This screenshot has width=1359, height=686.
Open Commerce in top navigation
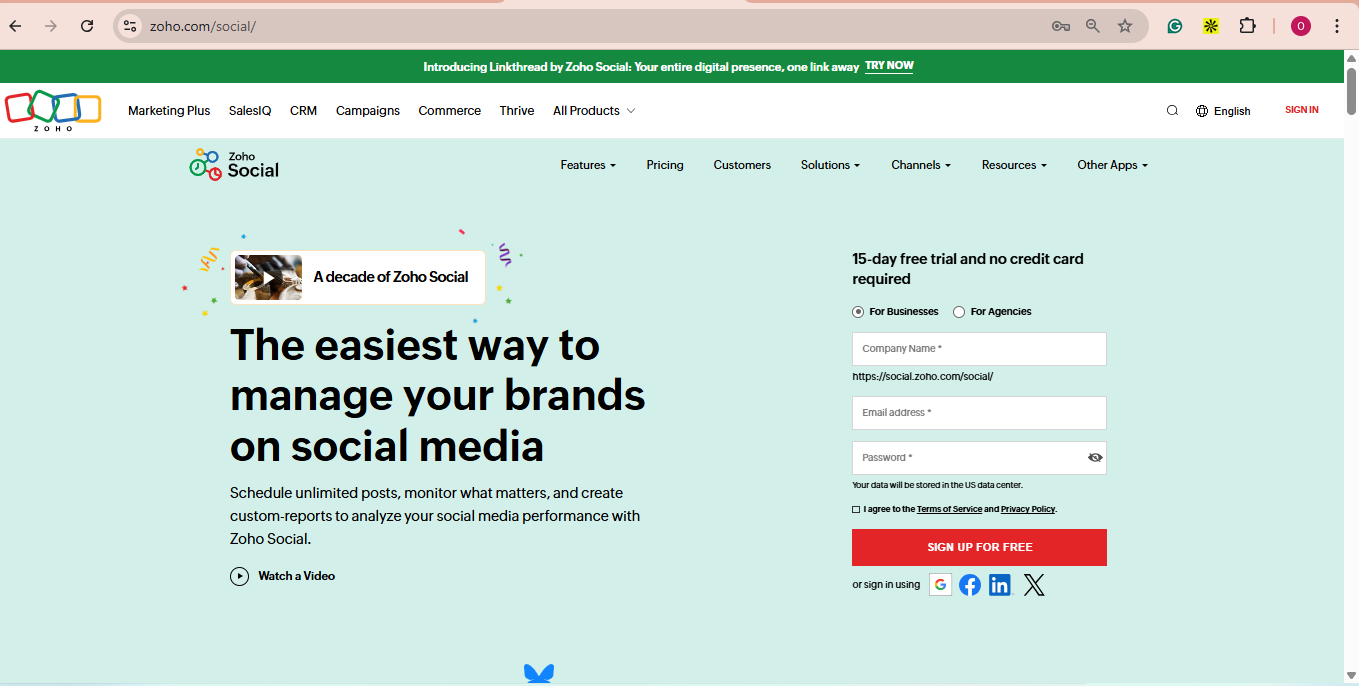point(450,111)
